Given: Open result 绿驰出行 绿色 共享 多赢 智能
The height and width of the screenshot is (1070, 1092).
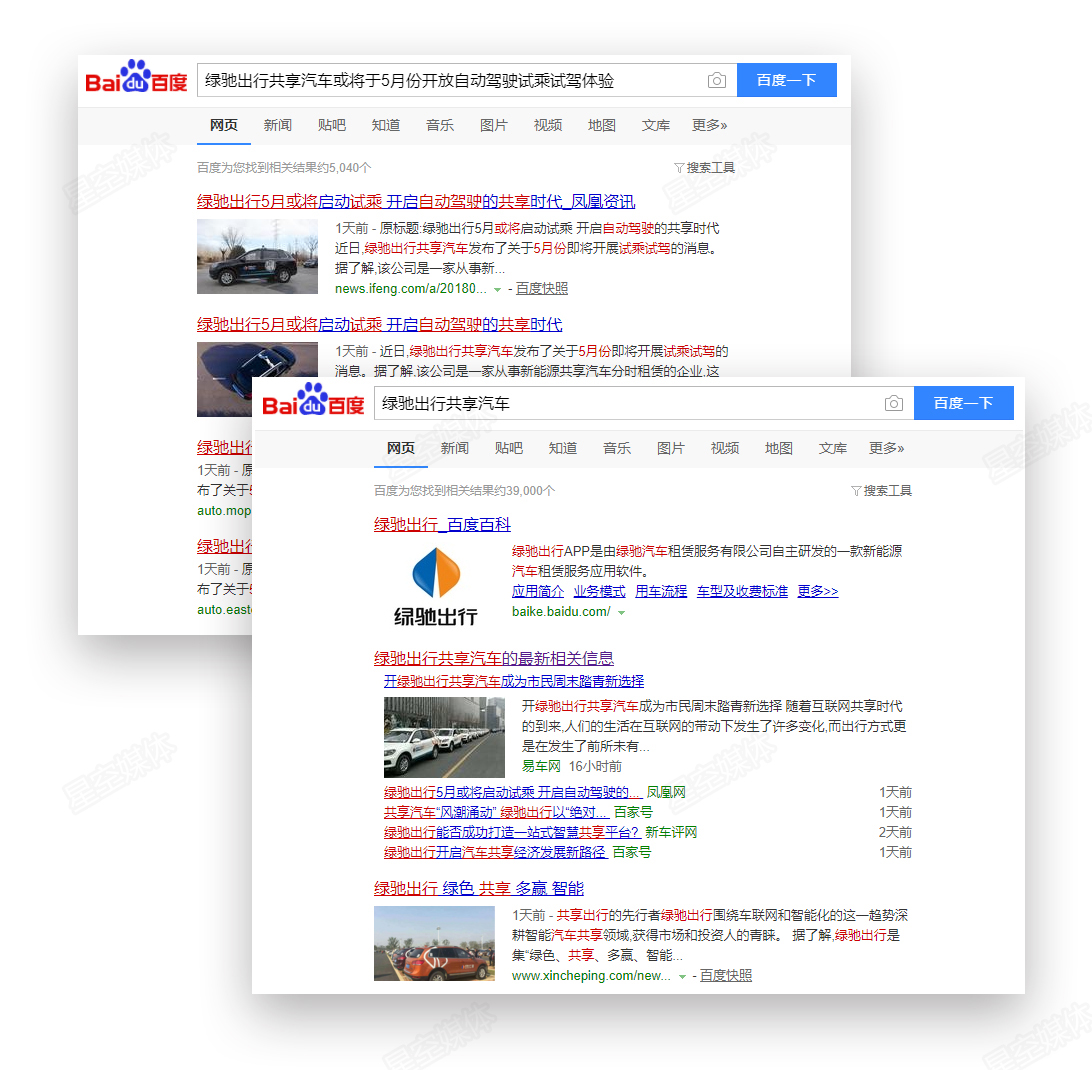Looking at the screenshot, I should [479, 889].
